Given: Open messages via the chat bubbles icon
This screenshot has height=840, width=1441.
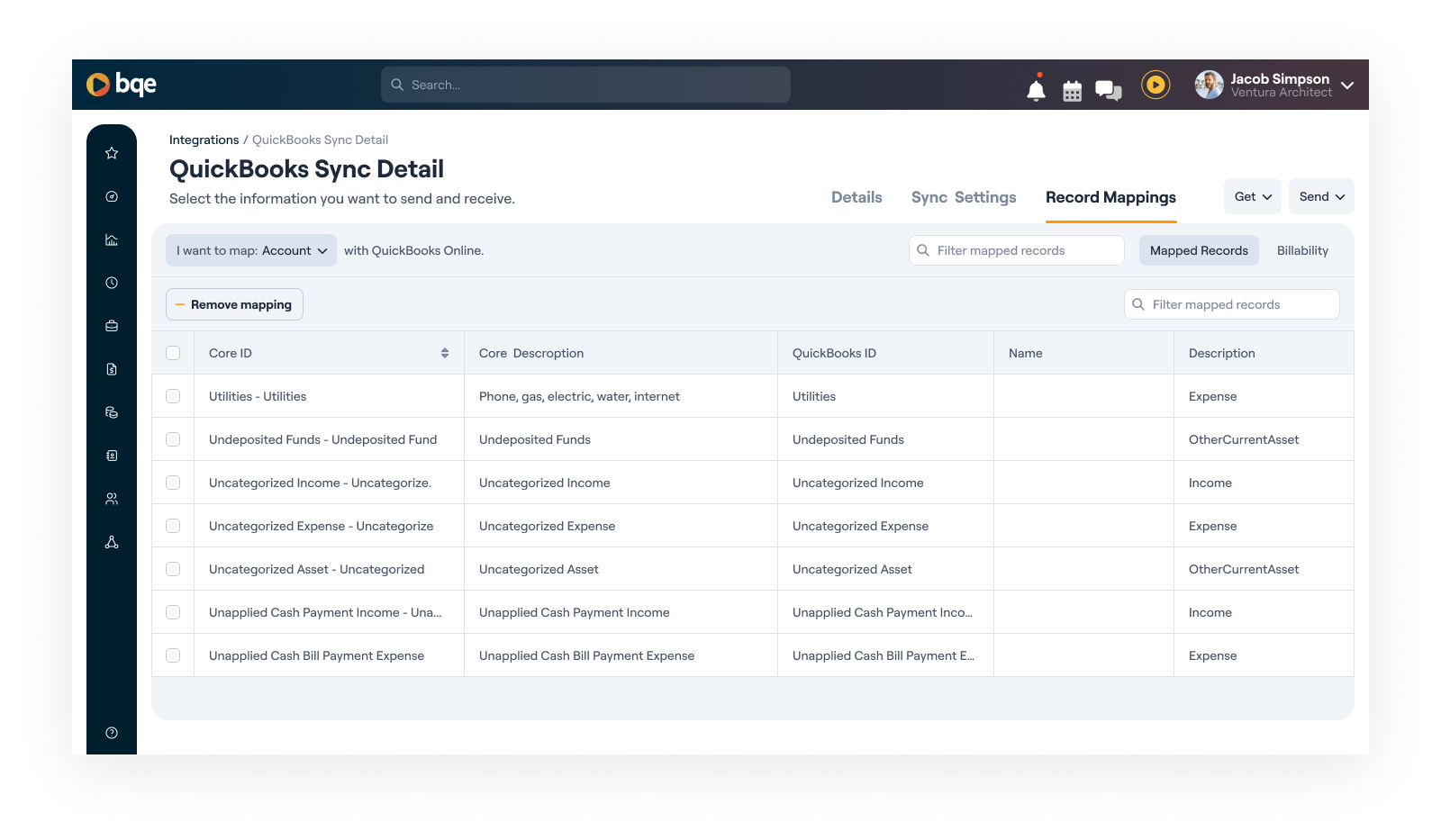Looking at the screenshot, I should tap(1108, 89).
